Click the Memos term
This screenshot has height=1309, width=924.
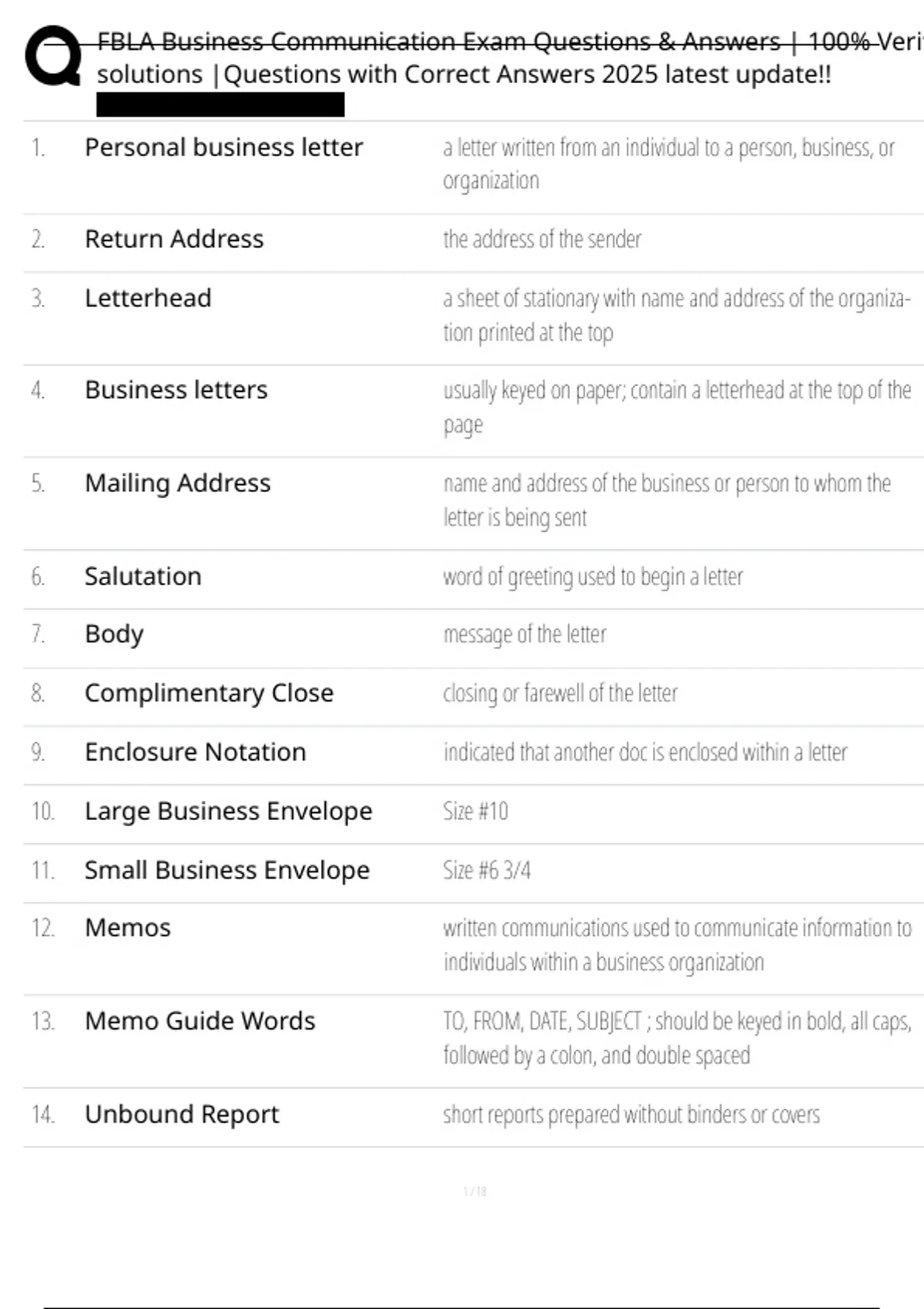128,928
